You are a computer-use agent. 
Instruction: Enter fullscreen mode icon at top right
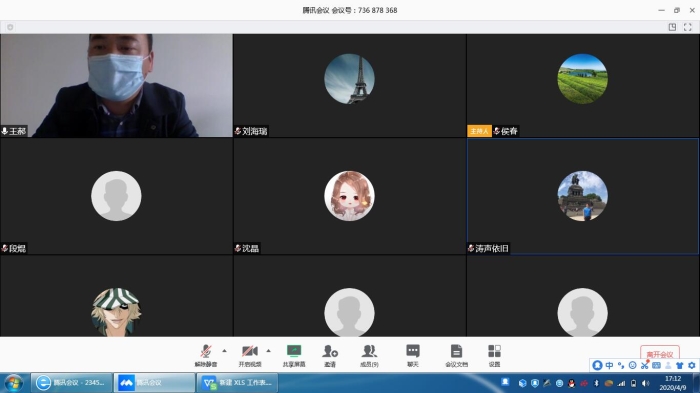pos(688,27)
